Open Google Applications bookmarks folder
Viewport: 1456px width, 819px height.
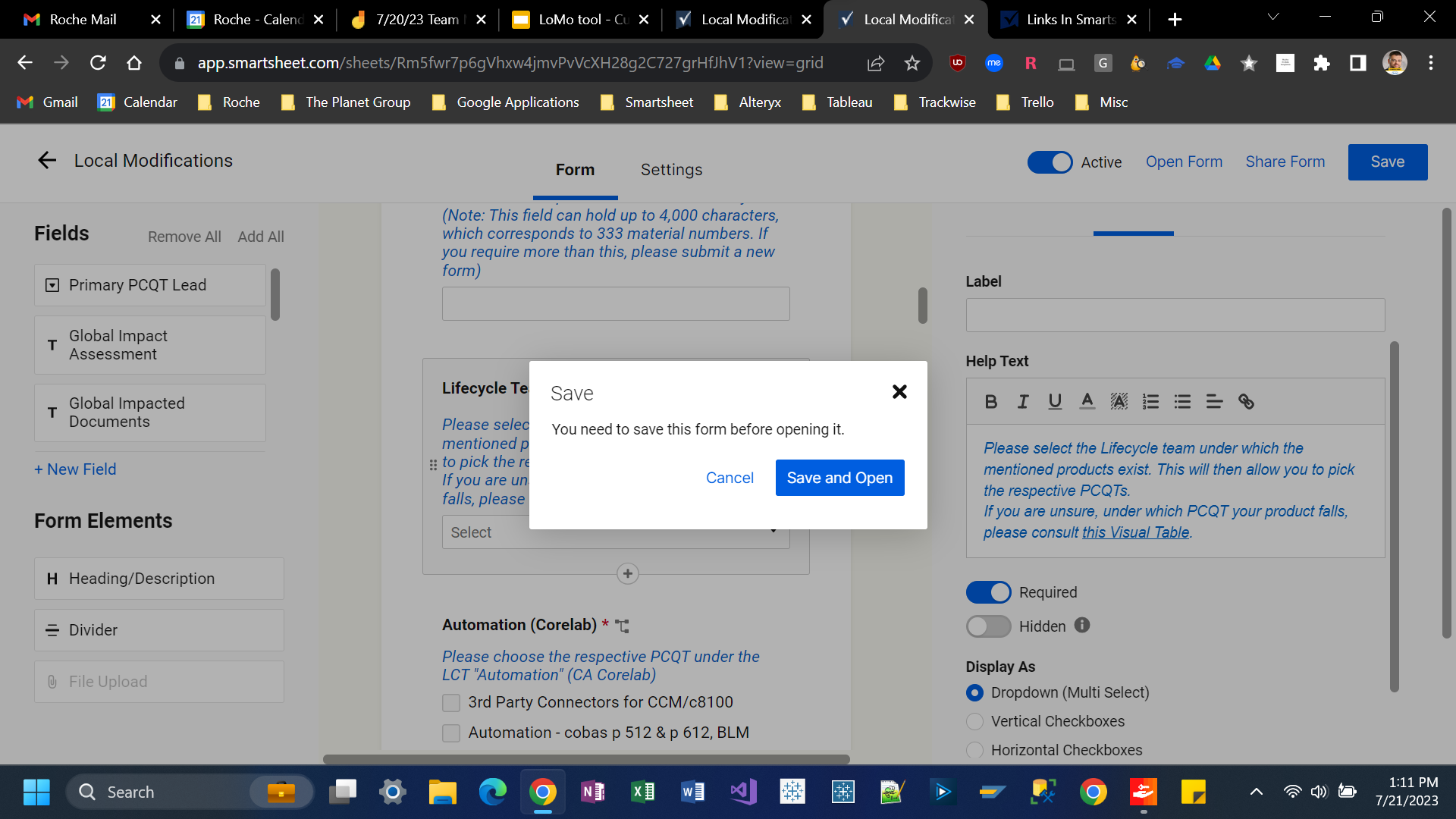tap(506, 102)
